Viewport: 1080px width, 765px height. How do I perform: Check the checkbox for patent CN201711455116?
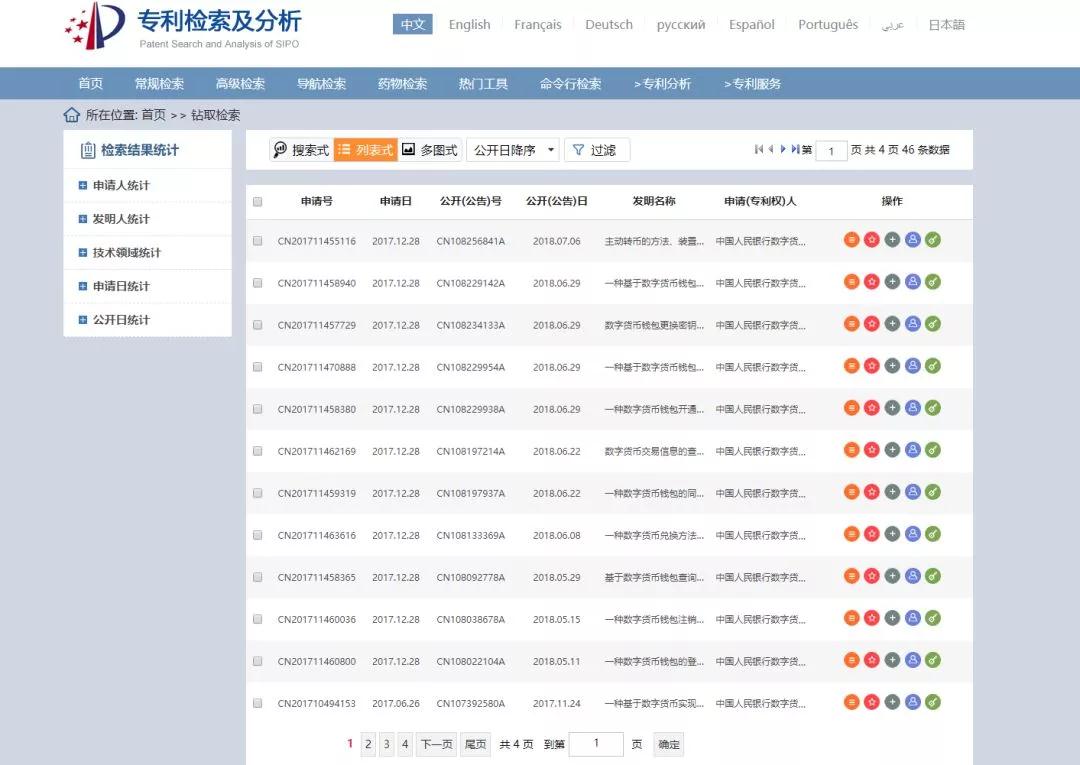pyautogui.click(x=257, y=239)
